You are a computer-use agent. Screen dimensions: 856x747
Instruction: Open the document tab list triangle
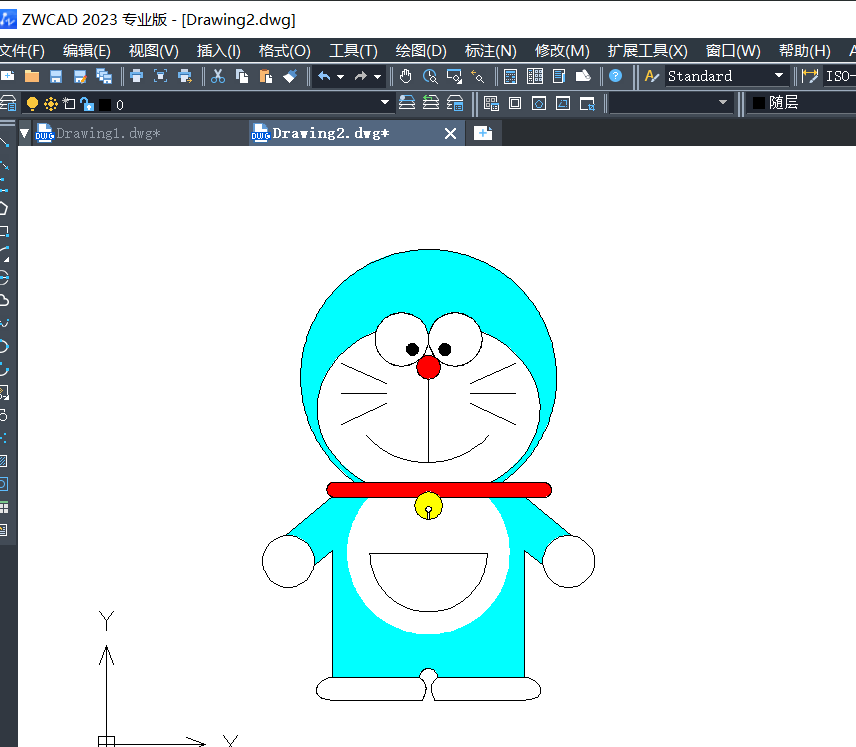pos(25,133)
